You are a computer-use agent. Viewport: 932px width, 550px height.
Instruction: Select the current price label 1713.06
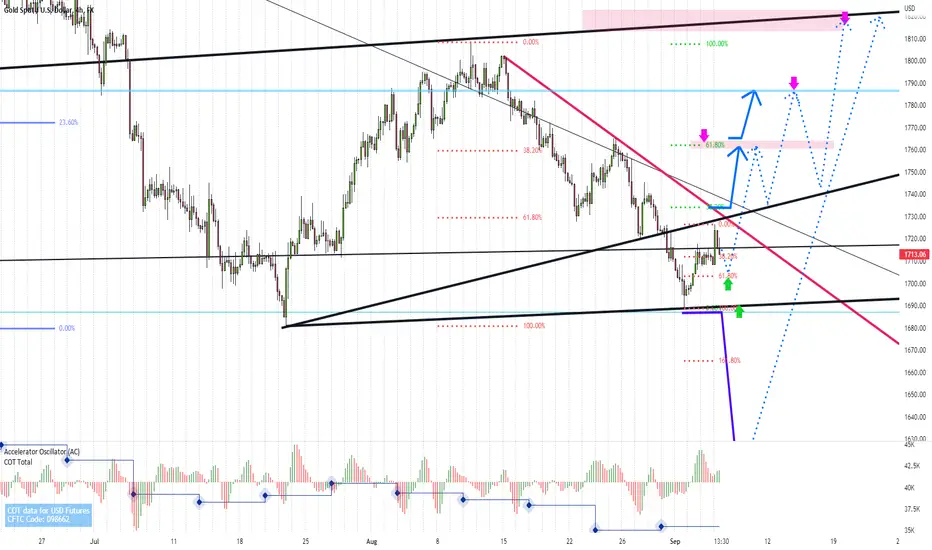point(915,254)
